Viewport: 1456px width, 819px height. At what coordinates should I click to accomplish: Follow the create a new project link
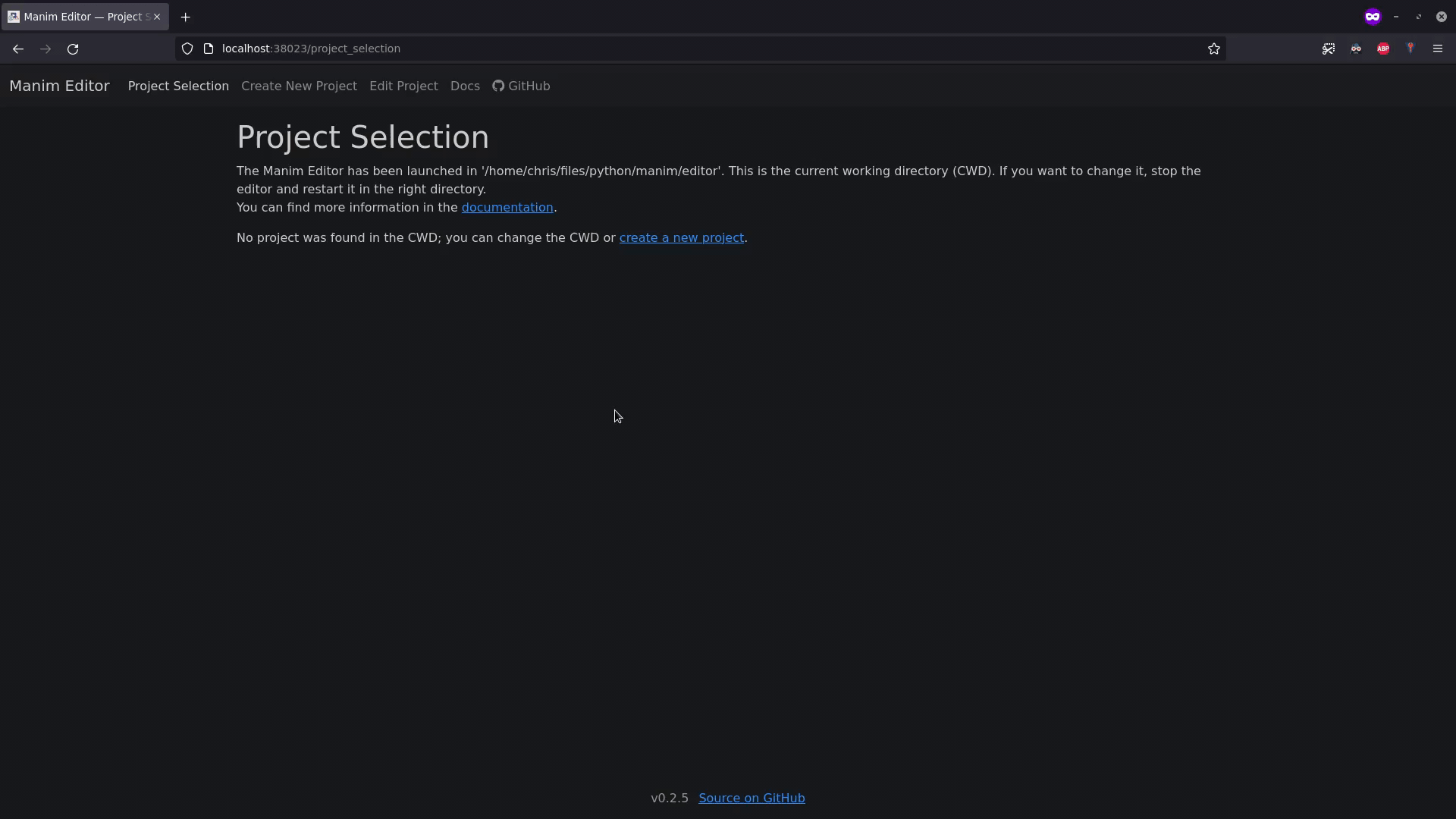(680, 237)
